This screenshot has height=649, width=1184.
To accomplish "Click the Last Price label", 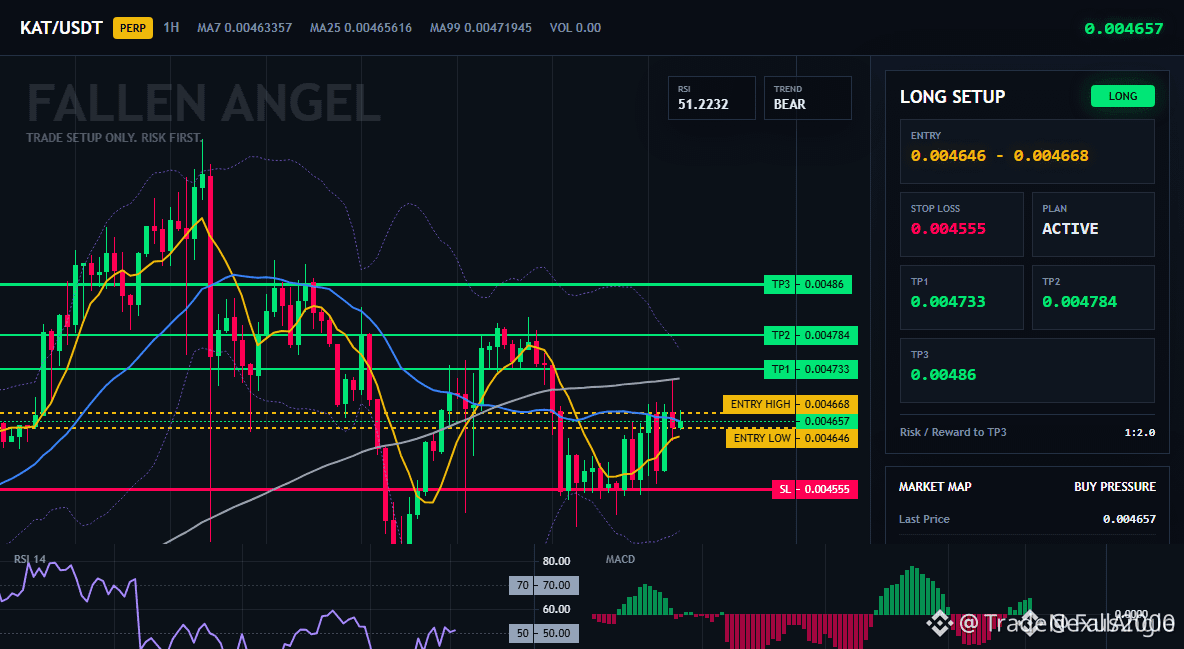I will coord(924,519).
